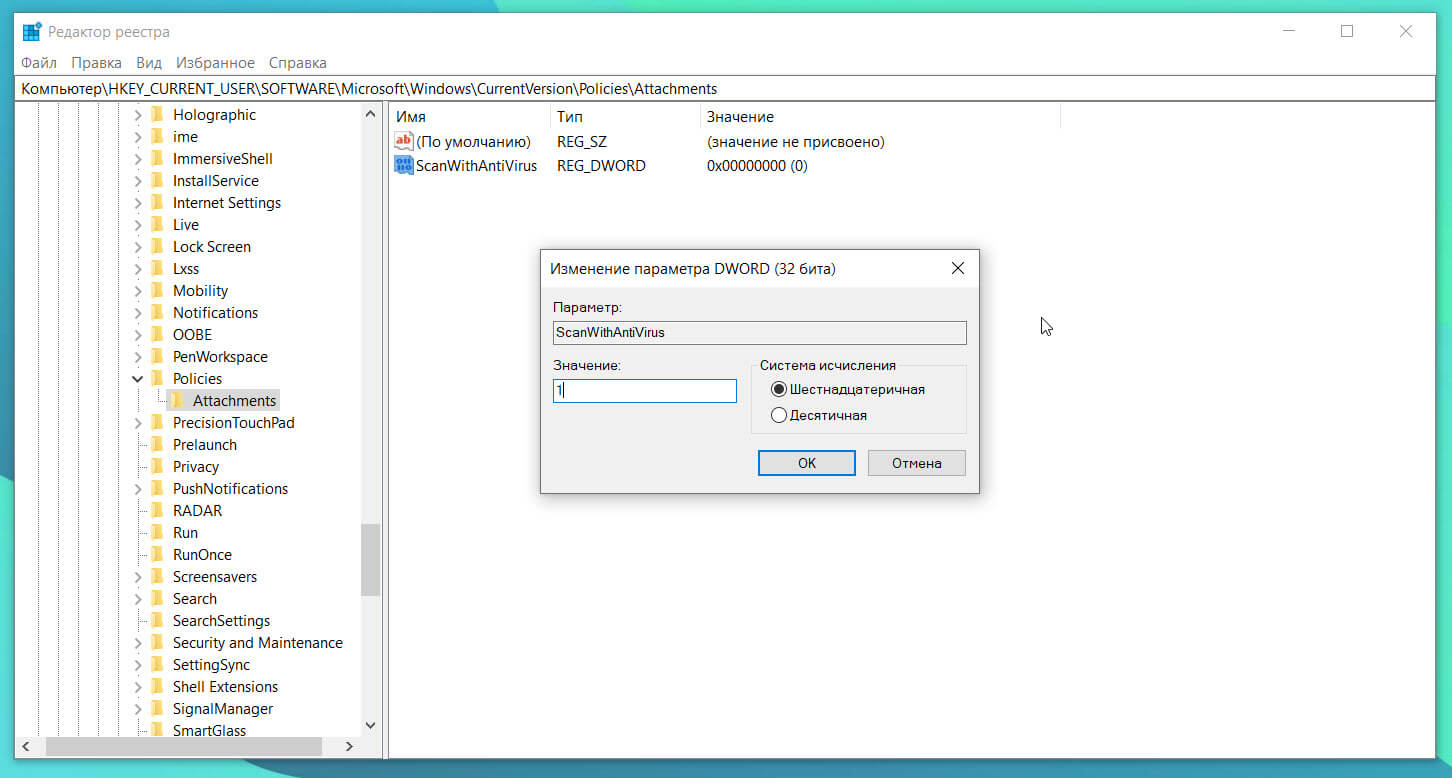Expand the Notifications tree node
The image size is (1452, 778).
click(138, 313)
